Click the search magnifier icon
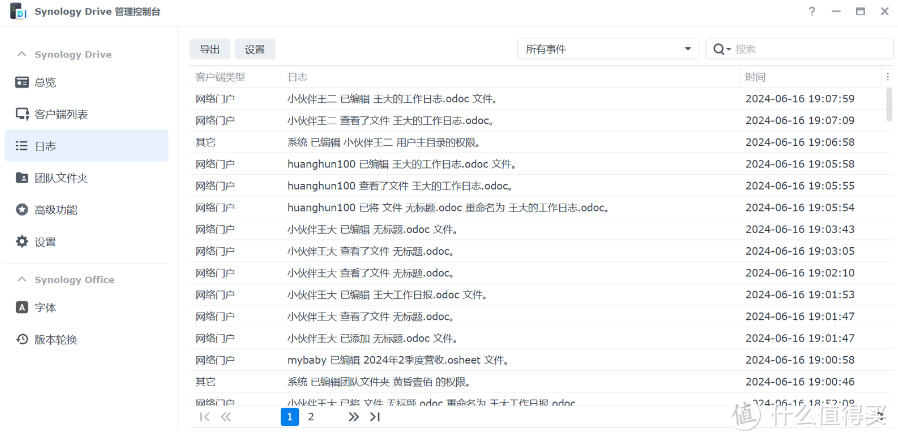 (x=719, y=49)
